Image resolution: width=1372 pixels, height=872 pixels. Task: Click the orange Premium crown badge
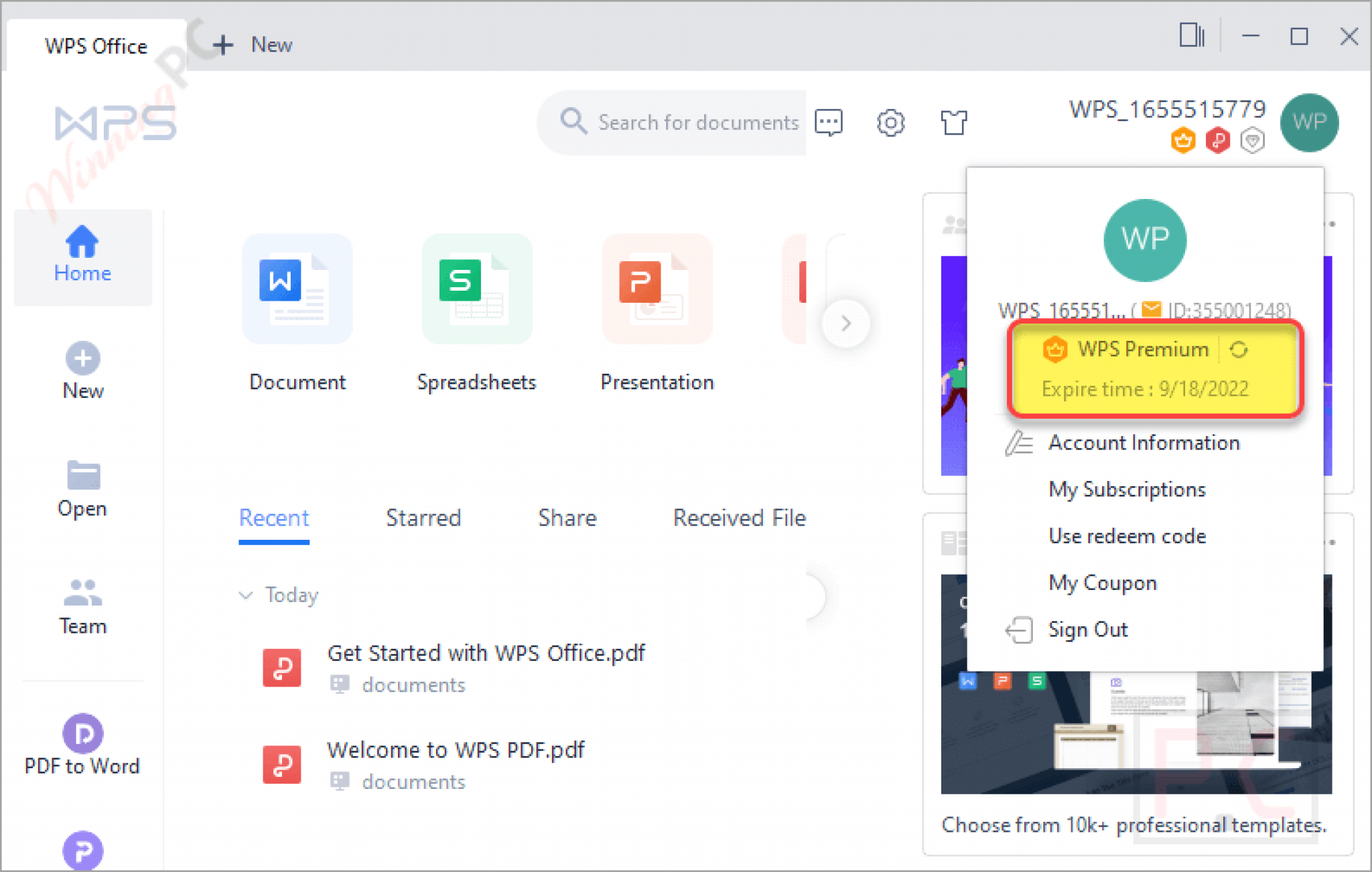[x=1183, y=141]
